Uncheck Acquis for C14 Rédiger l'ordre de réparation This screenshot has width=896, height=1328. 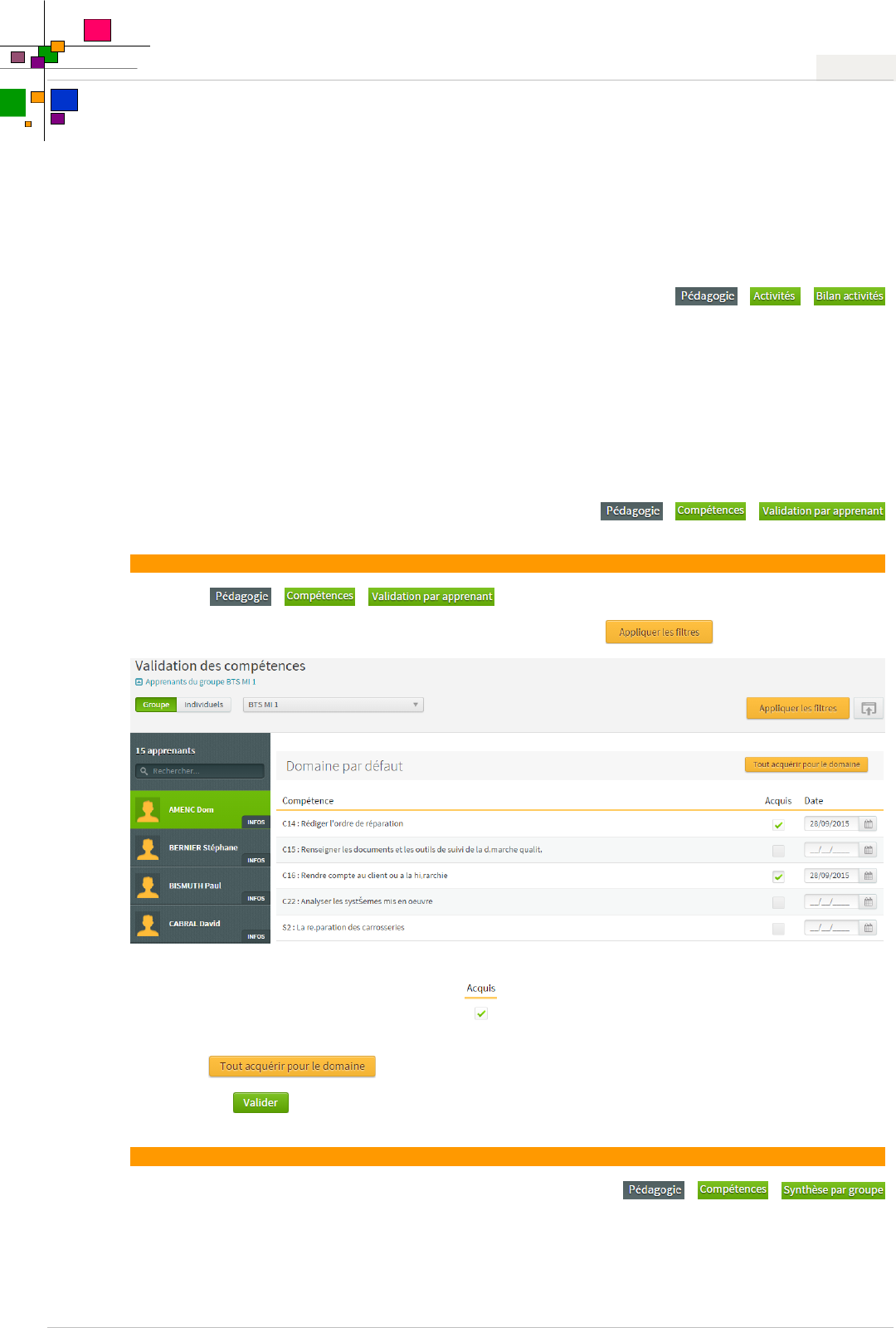pos(778,825)
